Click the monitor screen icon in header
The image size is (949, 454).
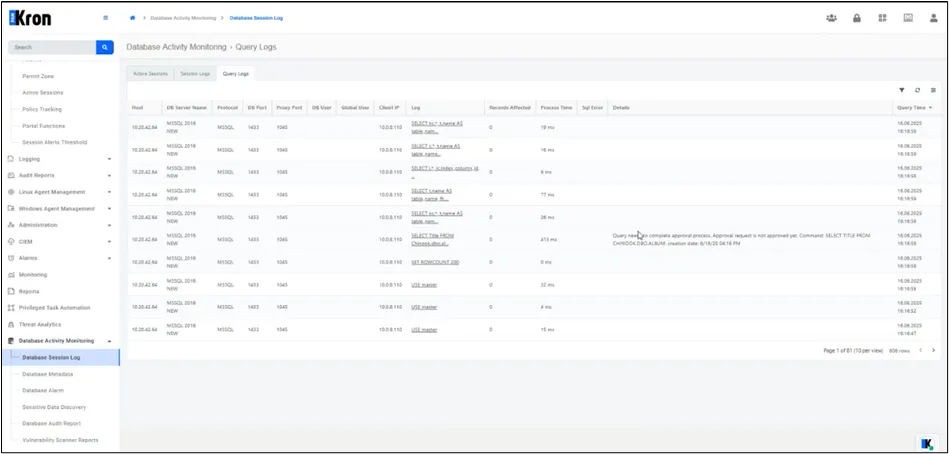[x=908, y=18]
